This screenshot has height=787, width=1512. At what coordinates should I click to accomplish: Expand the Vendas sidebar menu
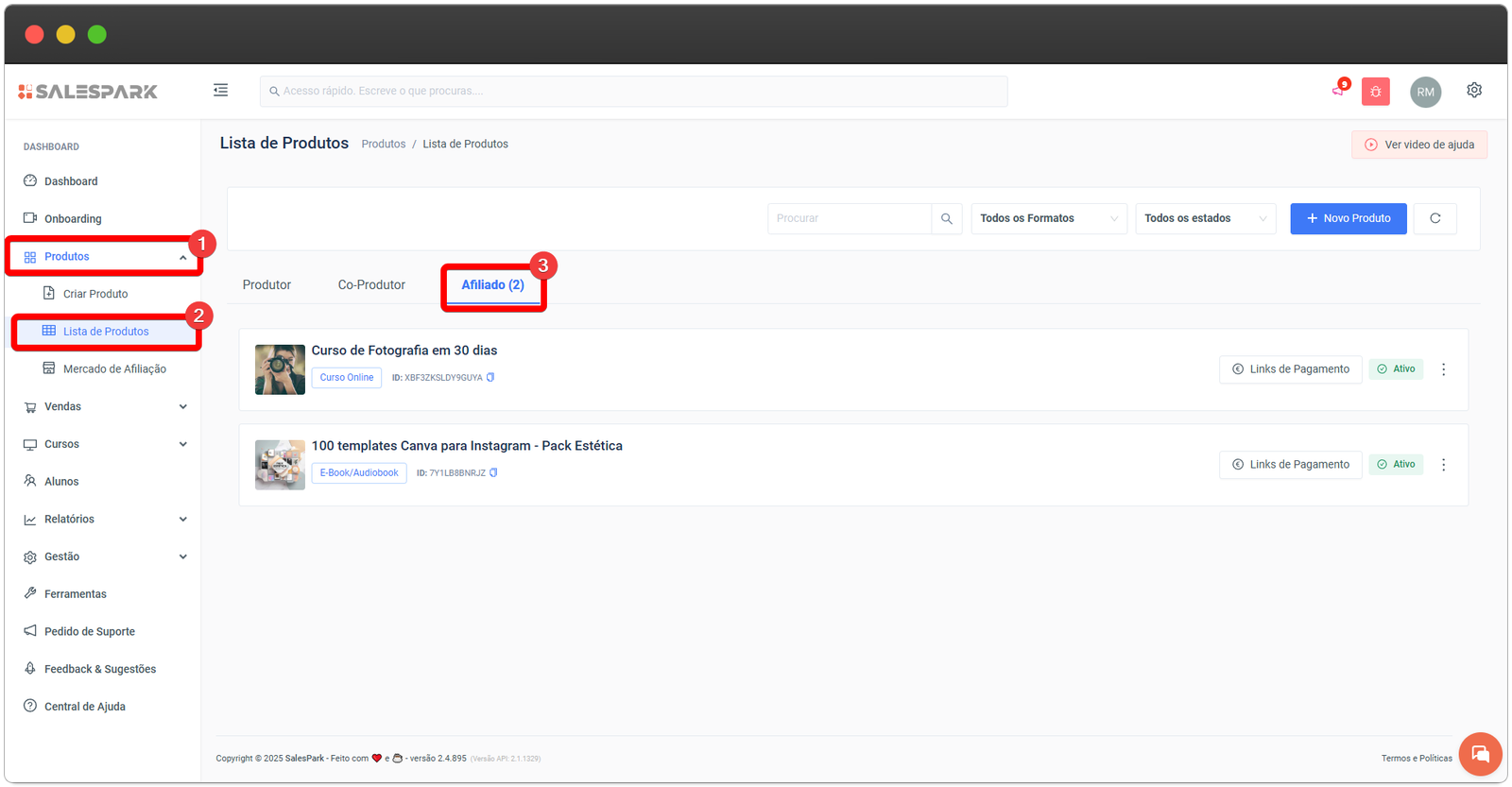pyautogui.click(x=105, y=407)
